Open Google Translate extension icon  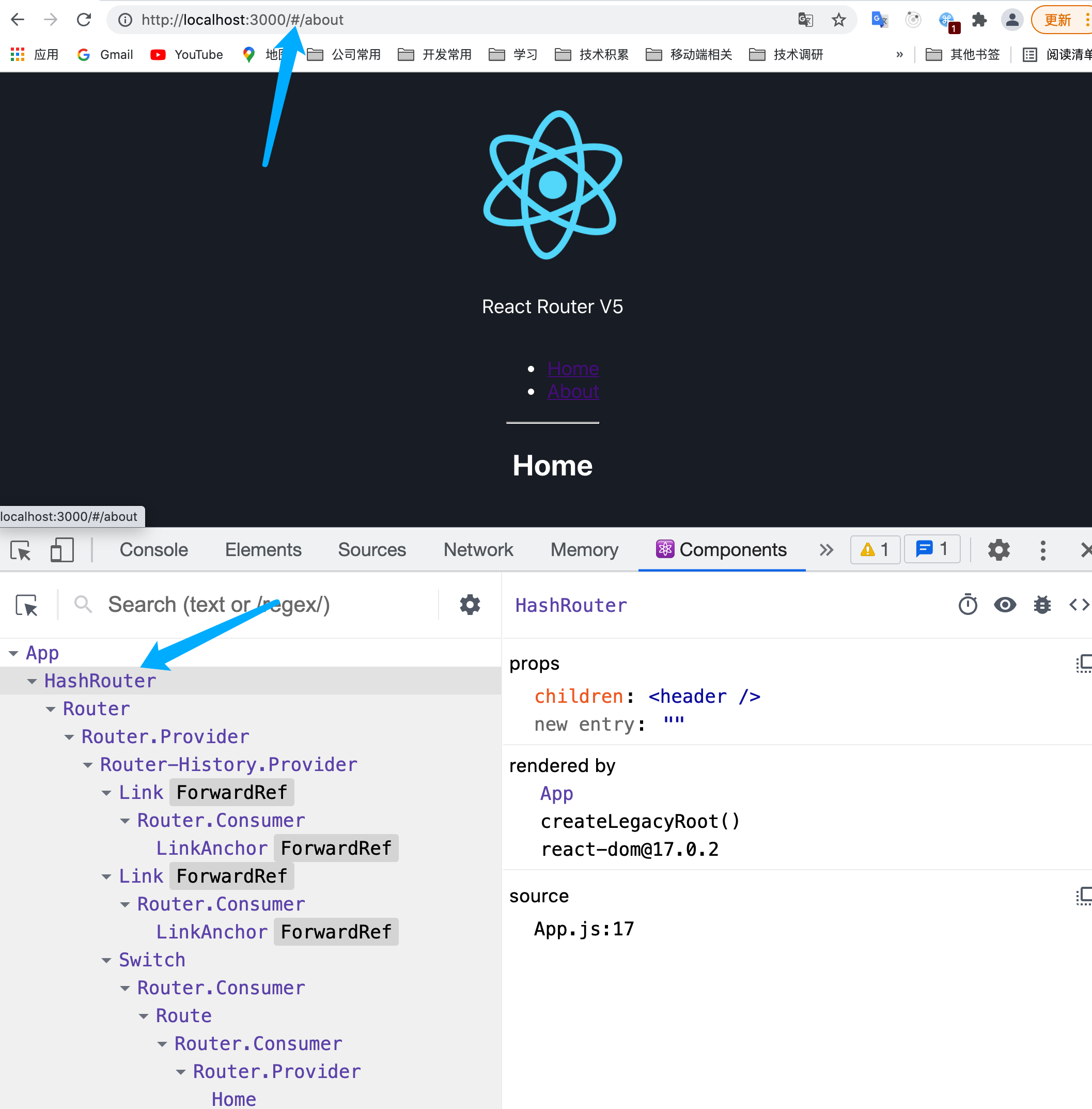pos(879,20)
